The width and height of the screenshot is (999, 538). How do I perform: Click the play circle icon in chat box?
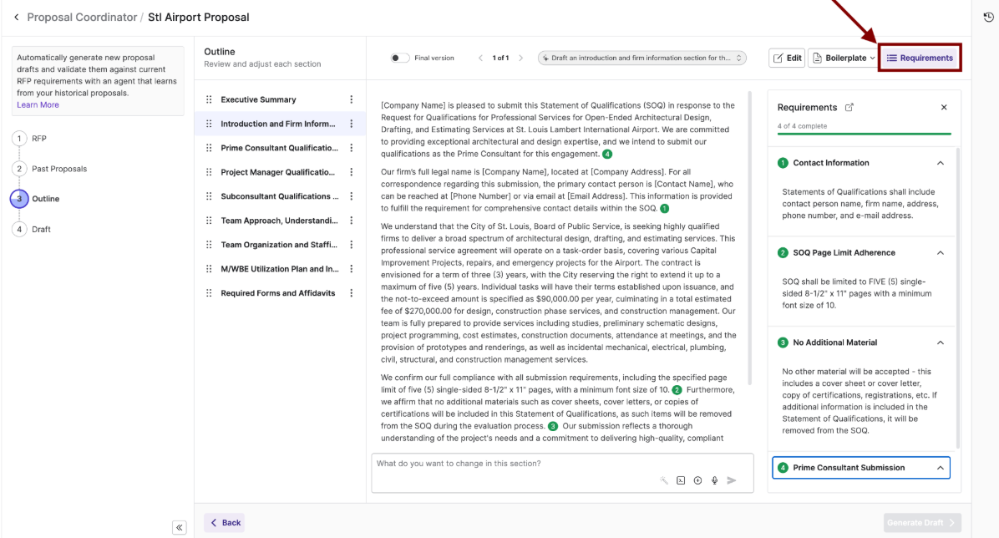(x=698, y=481)
